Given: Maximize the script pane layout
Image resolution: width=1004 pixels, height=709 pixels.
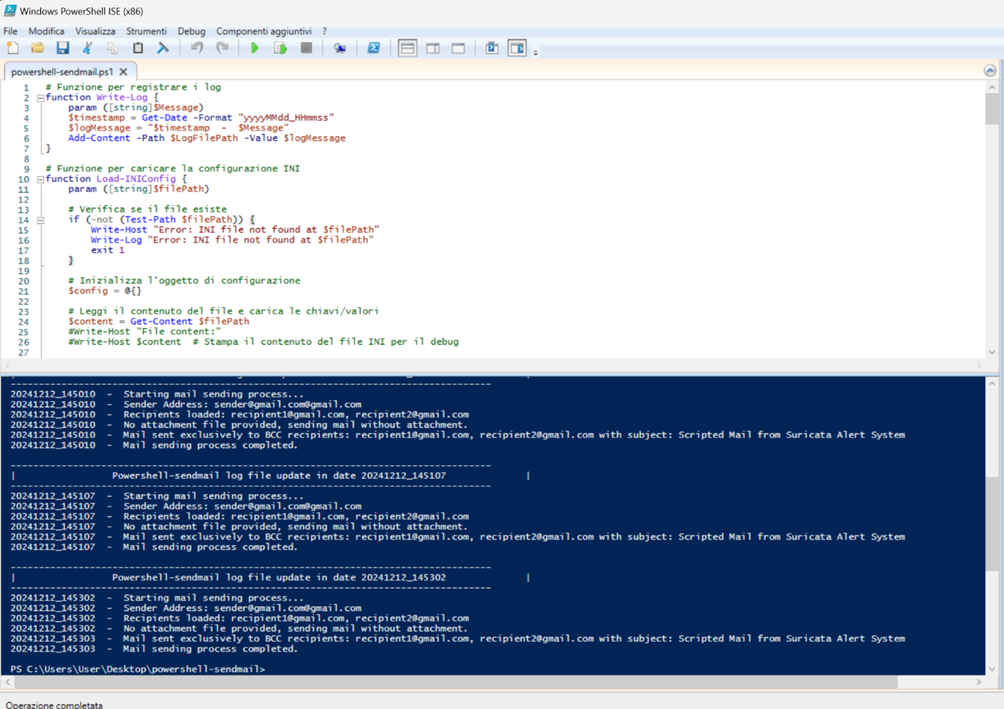Looking at the screenshot, I should coord(458,47).
